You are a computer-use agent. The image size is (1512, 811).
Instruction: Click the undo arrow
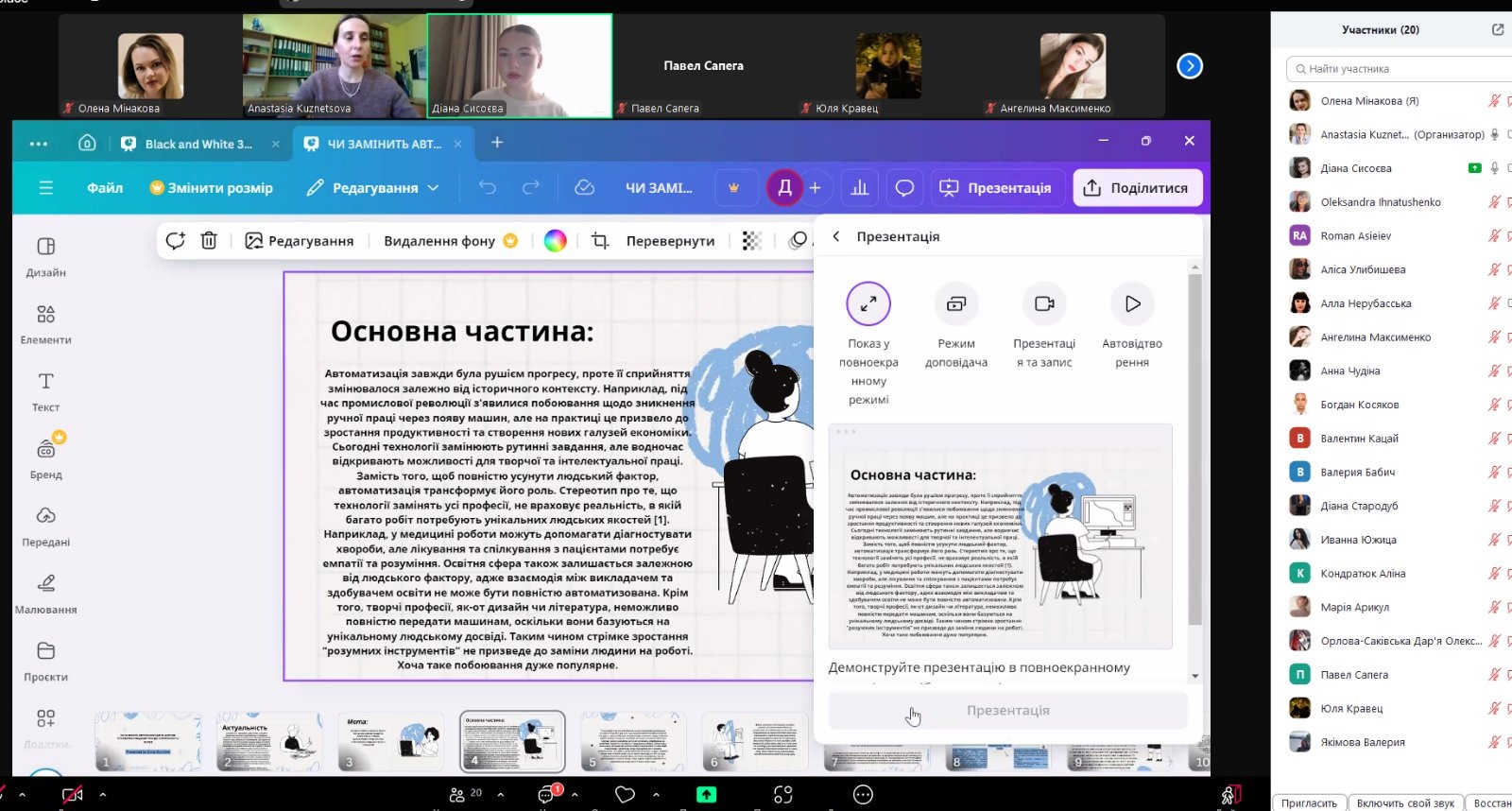488,188
